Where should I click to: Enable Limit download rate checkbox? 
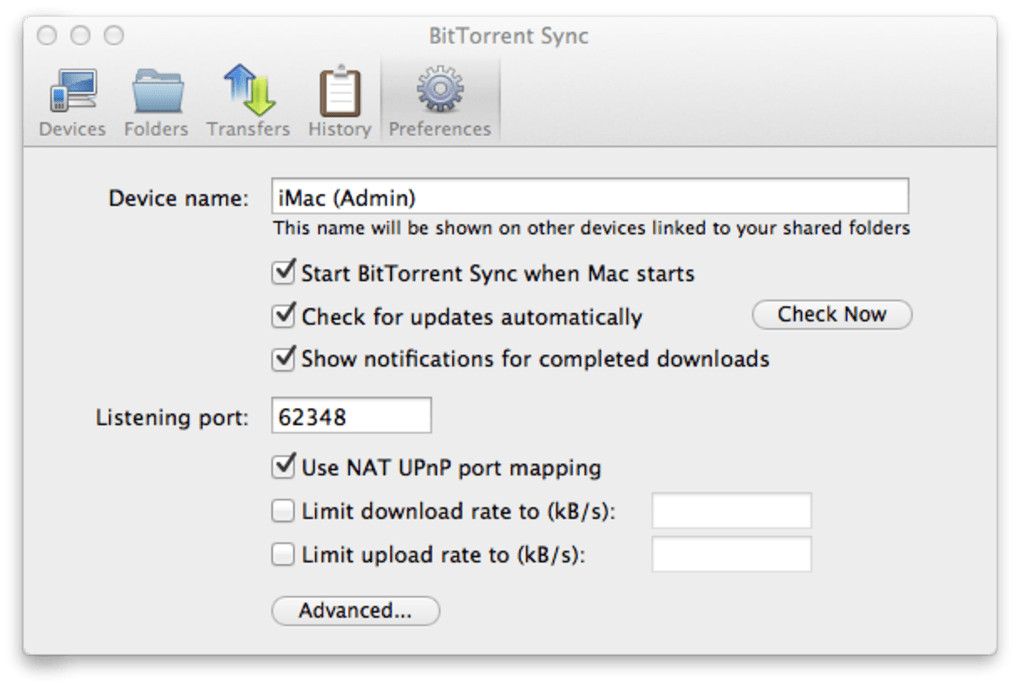[x=284, y=511]
